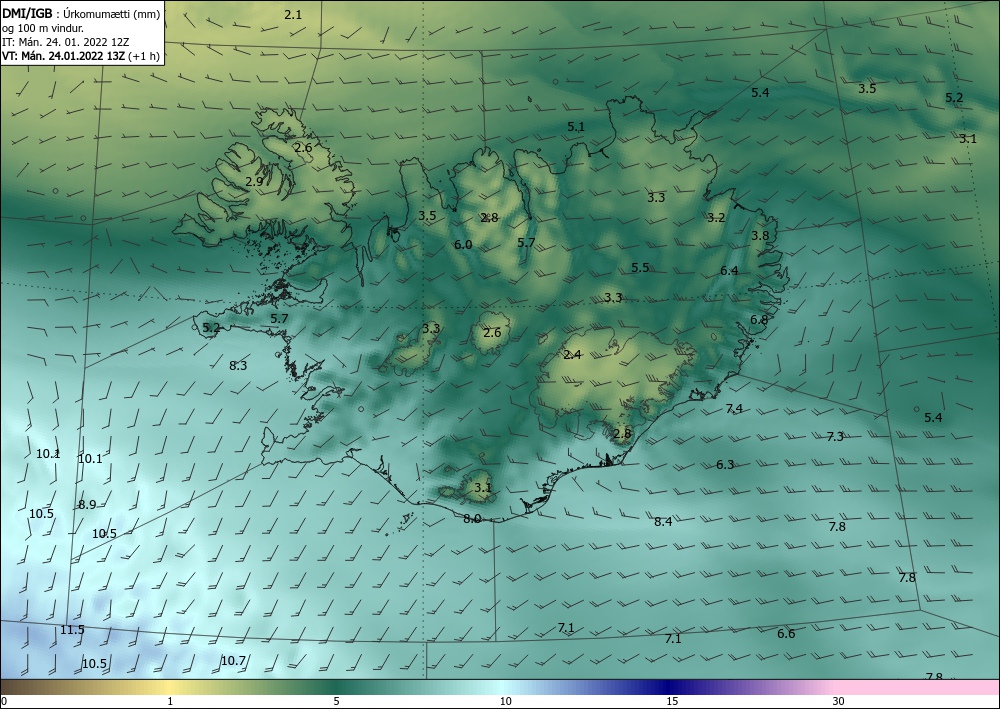This screenshot has width=1000, height=709.
Task: Click the 6.4 value label
Action: coord(729,270)
